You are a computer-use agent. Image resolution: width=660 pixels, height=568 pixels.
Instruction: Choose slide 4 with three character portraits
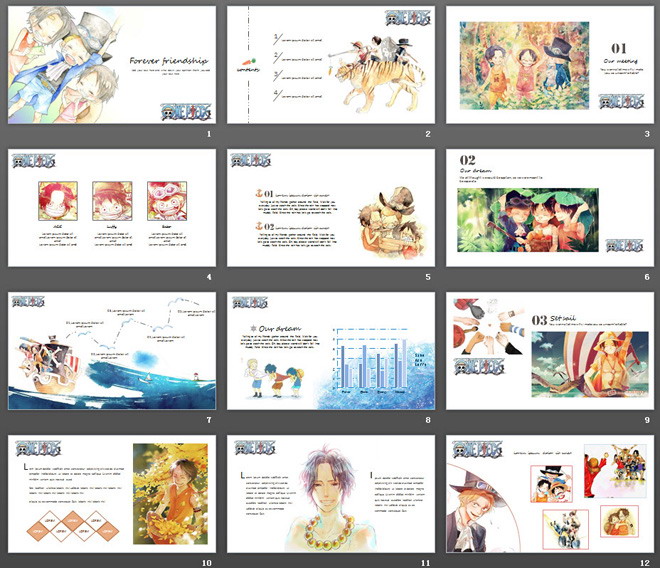[112, 208]
